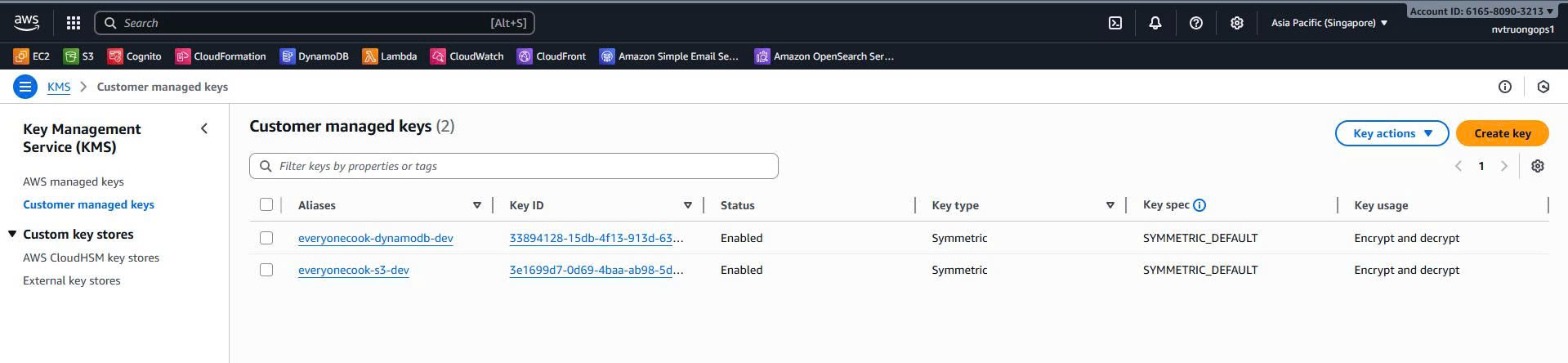Open key ID starting with 33894128

(596, 238)
